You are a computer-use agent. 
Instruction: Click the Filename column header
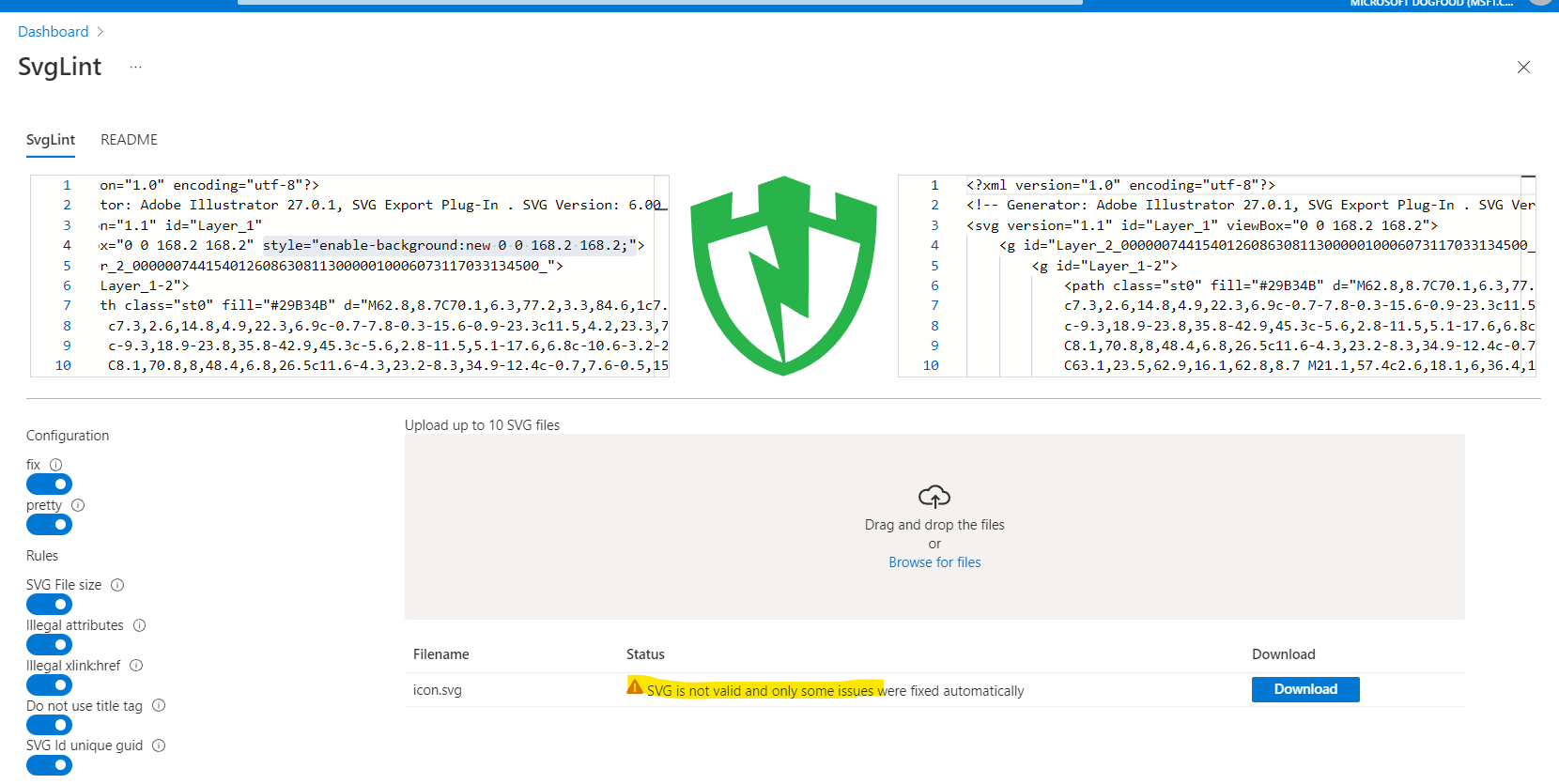pos(441,654)
